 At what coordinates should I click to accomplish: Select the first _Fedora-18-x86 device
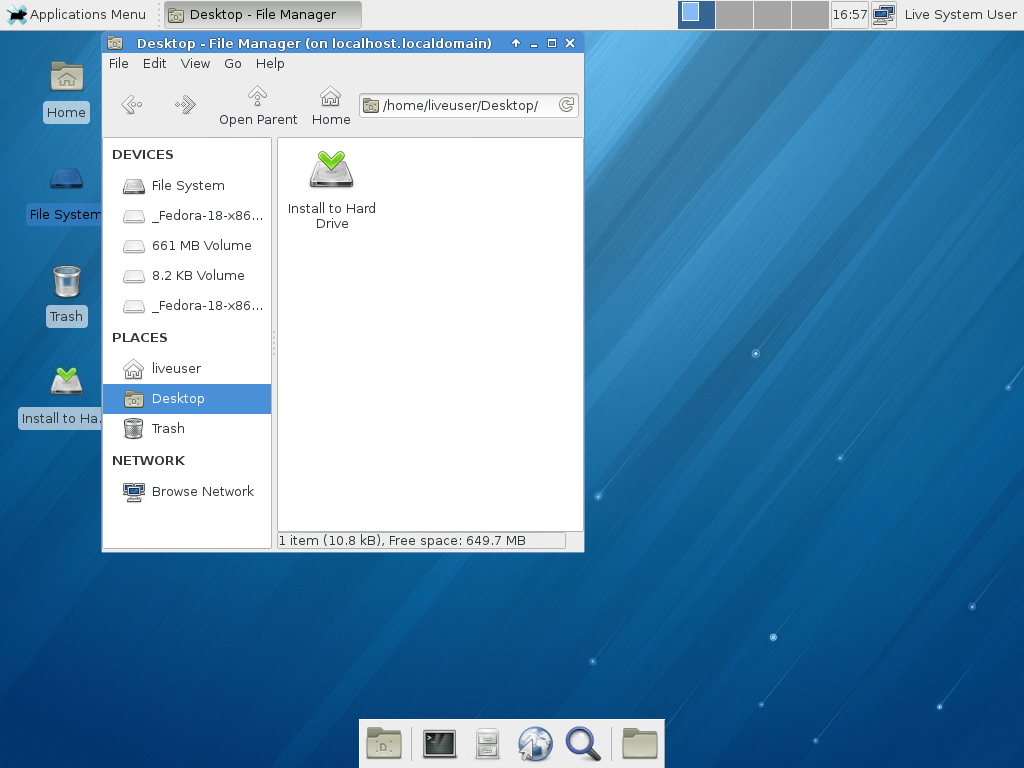187,216
